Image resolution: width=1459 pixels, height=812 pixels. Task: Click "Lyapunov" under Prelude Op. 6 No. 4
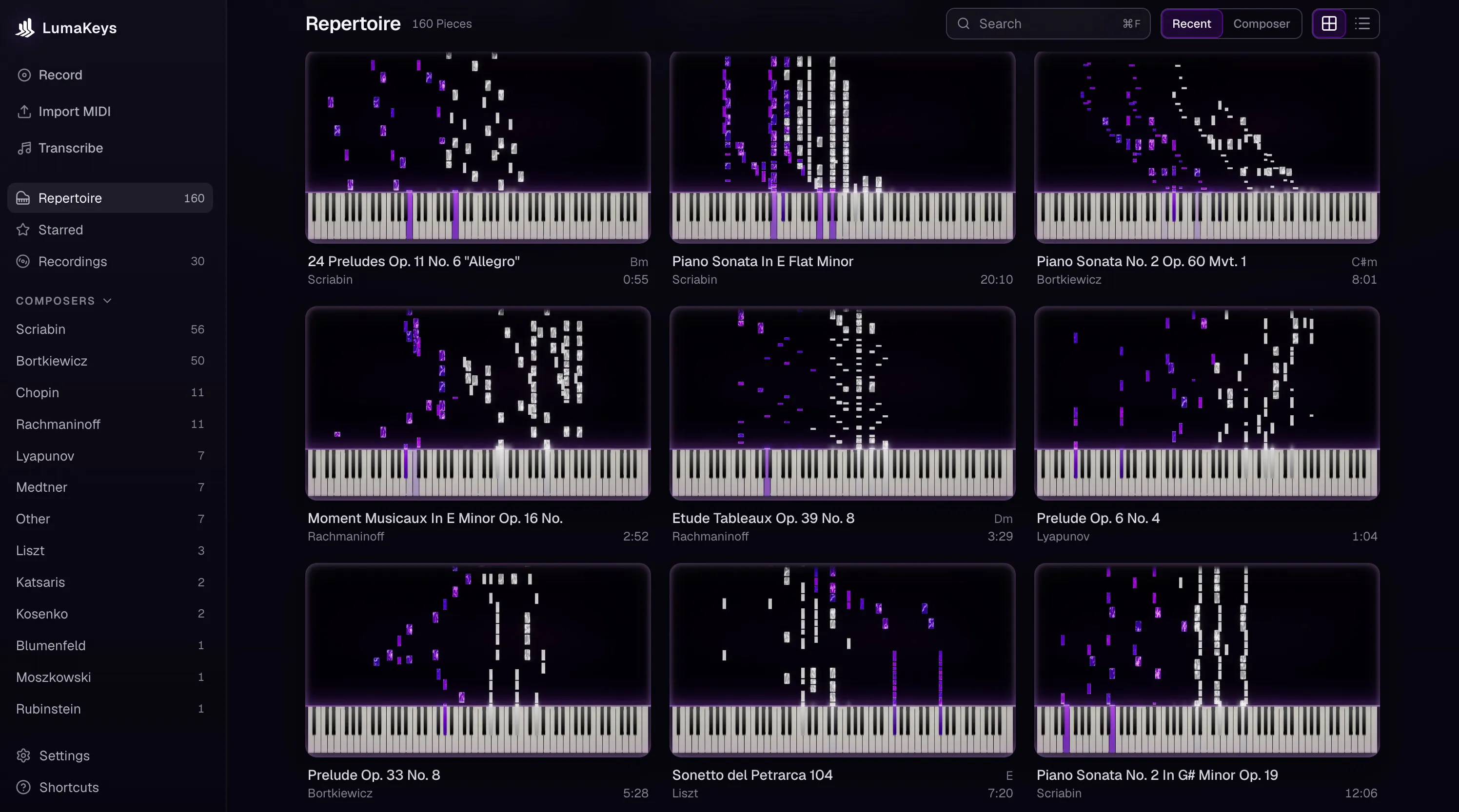click(x=1063, y=537)
